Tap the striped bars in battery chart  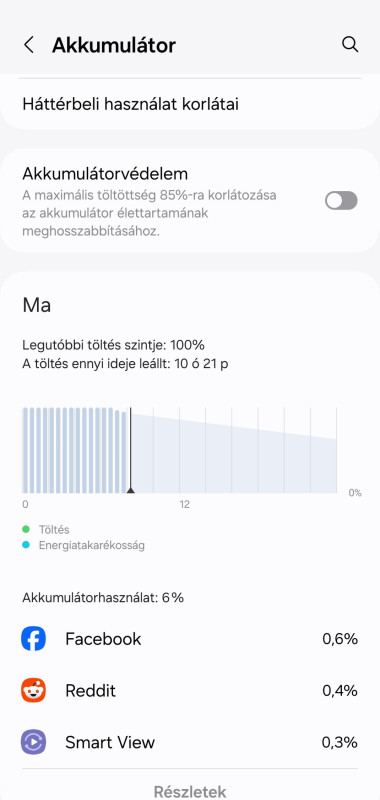(74, 450)
